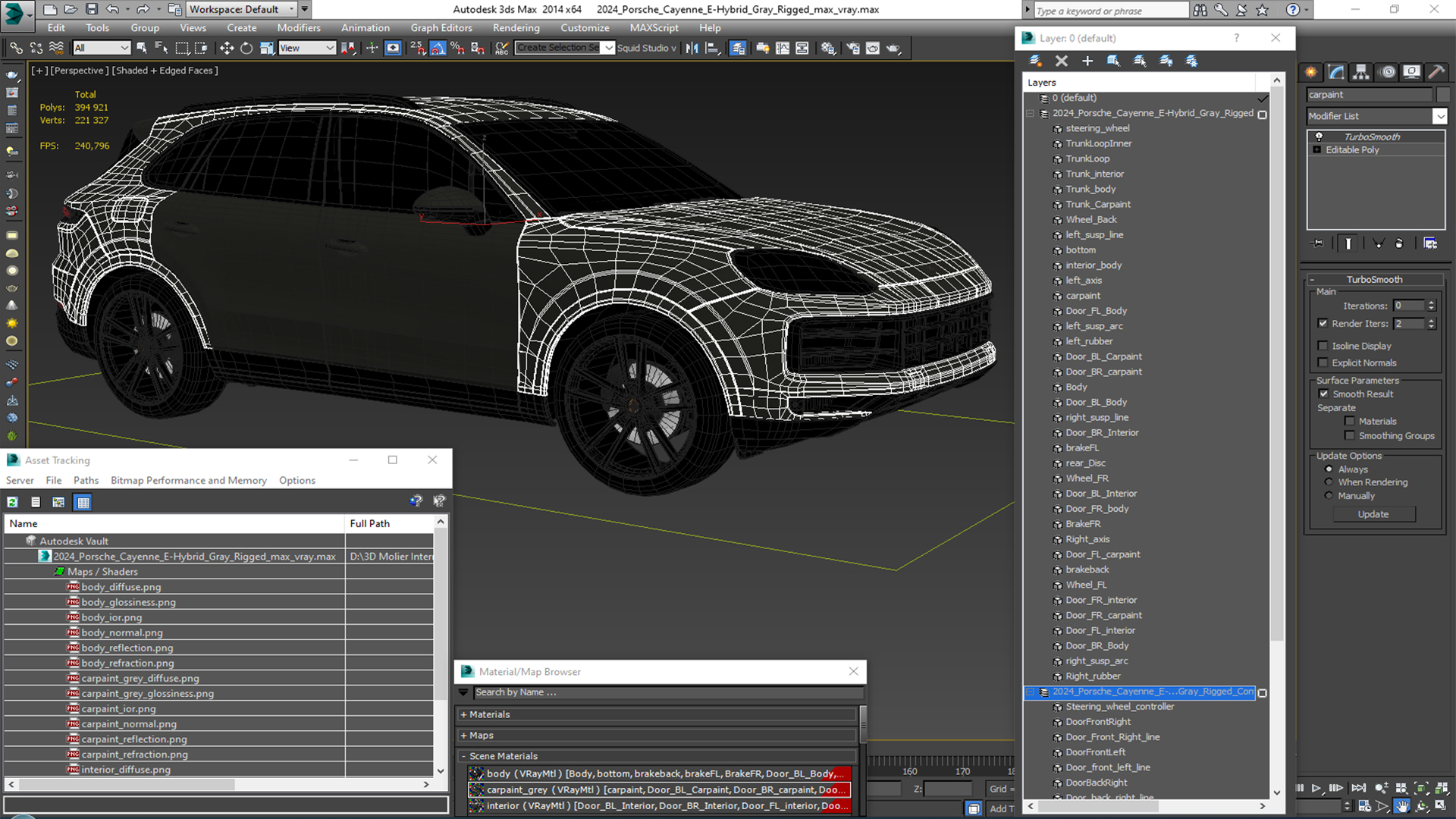Click the Search by Name field
Viewport: 1456px width, 819px height.
[668, 692]
